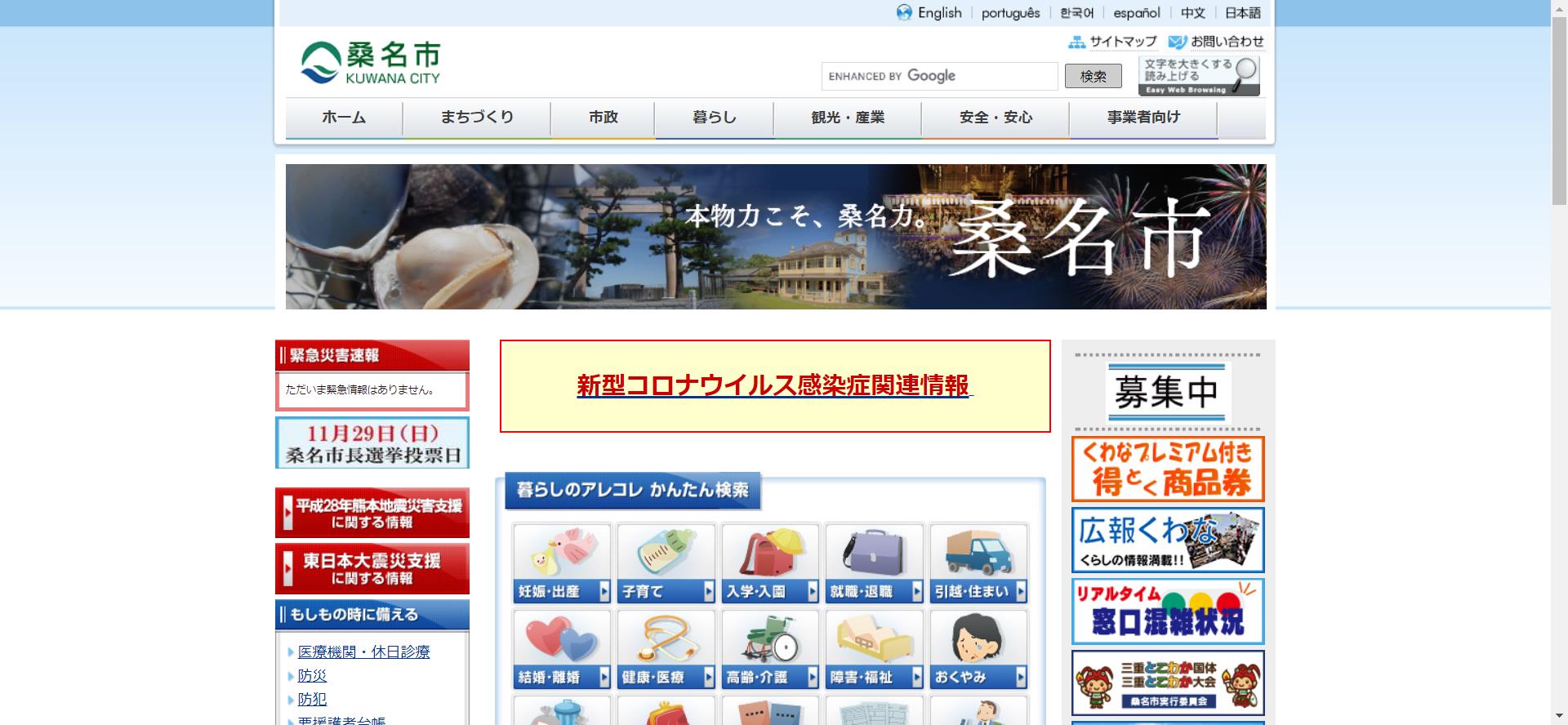The image size is (1568, 725).
Task: Open the 11月29日 桑名市長選挙投票日 banner
Action: point(372,443)
